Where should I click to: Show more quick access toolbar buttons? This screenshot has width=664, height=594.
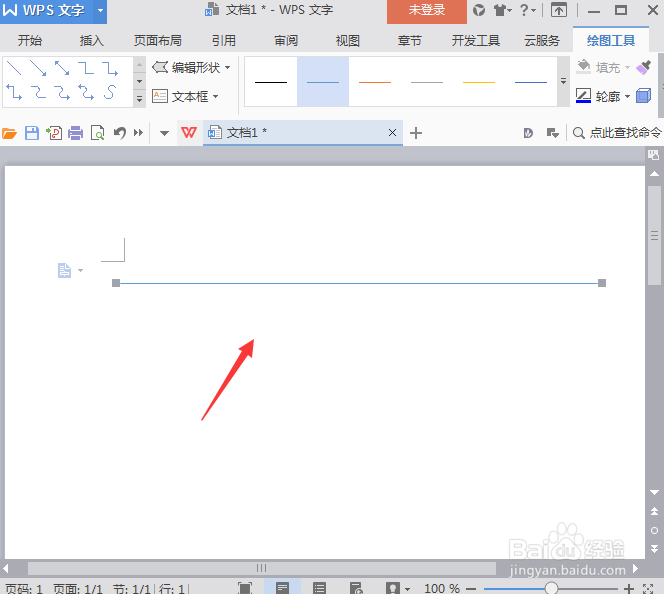click(138, 133)
